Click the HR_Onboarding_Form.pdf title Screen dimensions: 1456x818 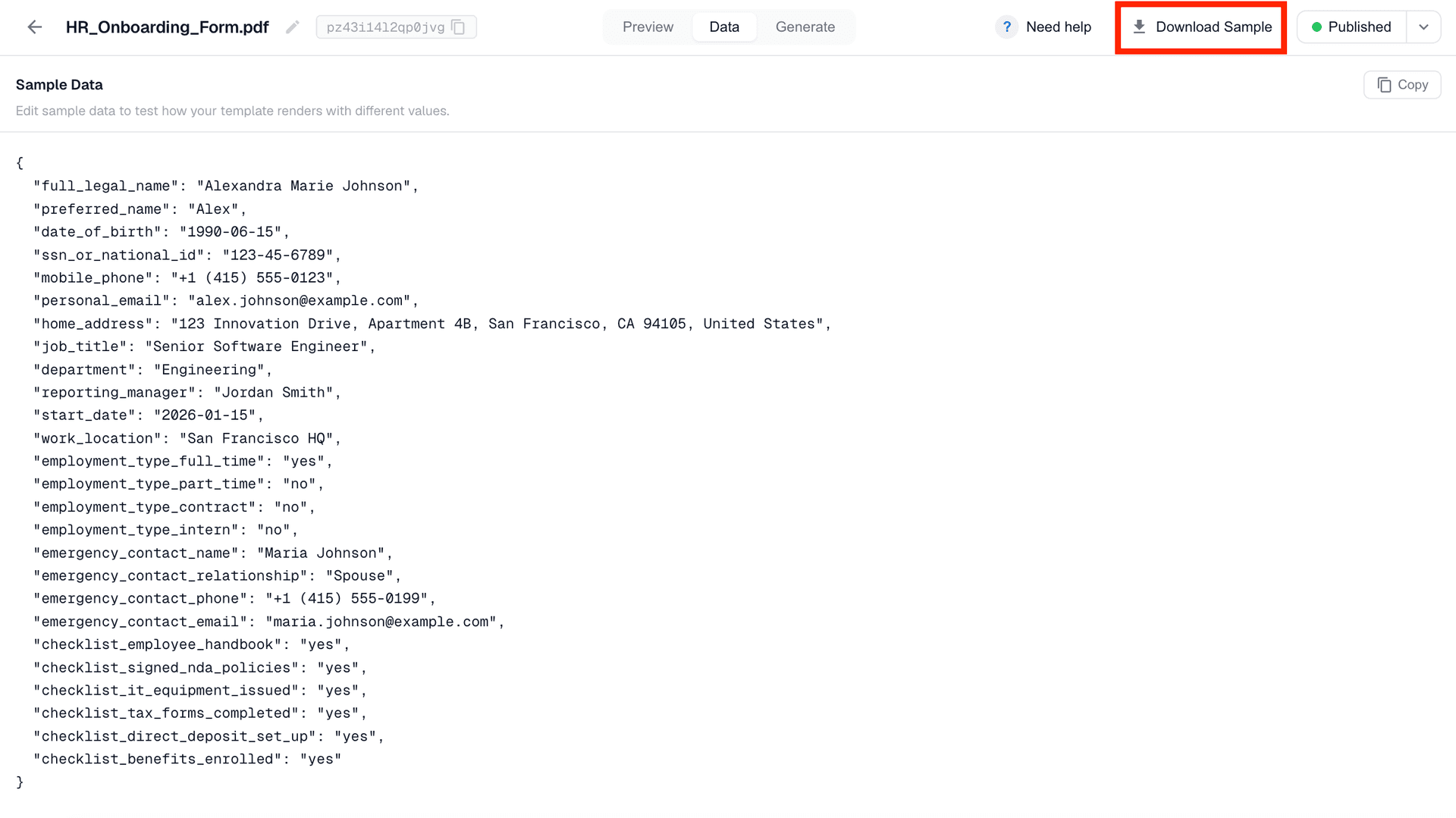click(167, 27)
